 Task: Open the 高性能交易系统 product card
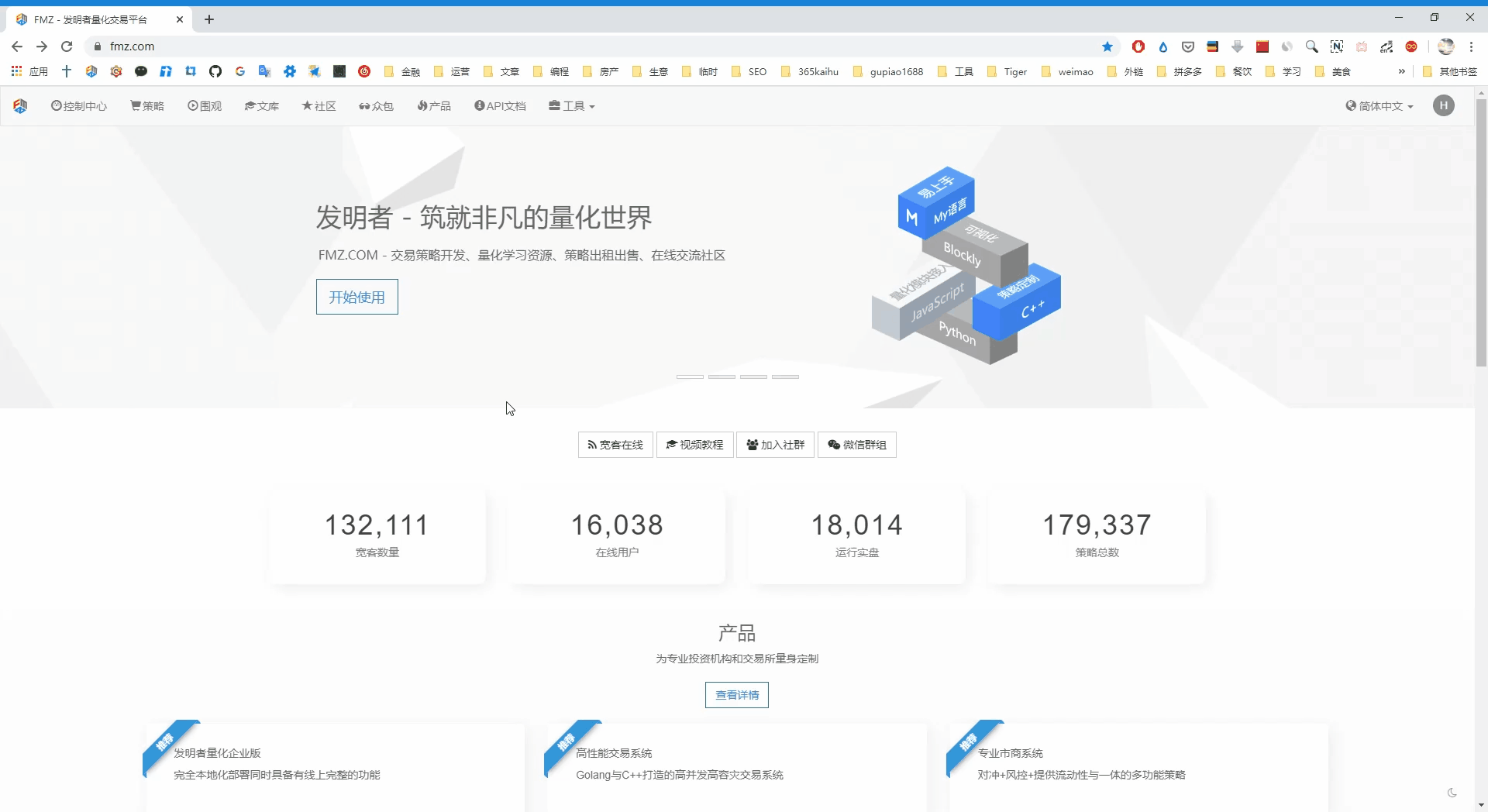[x=737, y=767]
